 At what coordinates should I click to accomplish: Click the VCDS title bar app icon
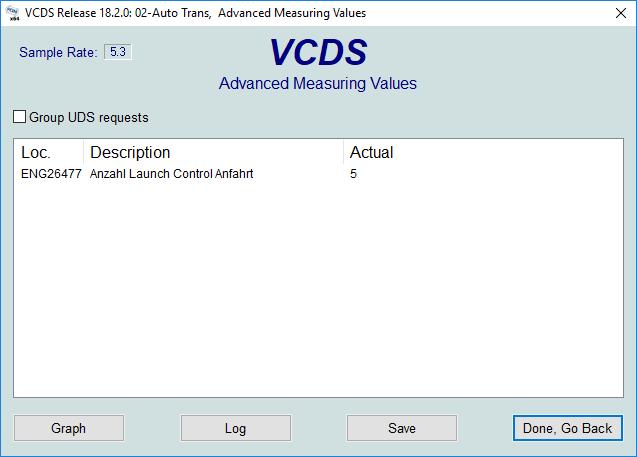13,13
